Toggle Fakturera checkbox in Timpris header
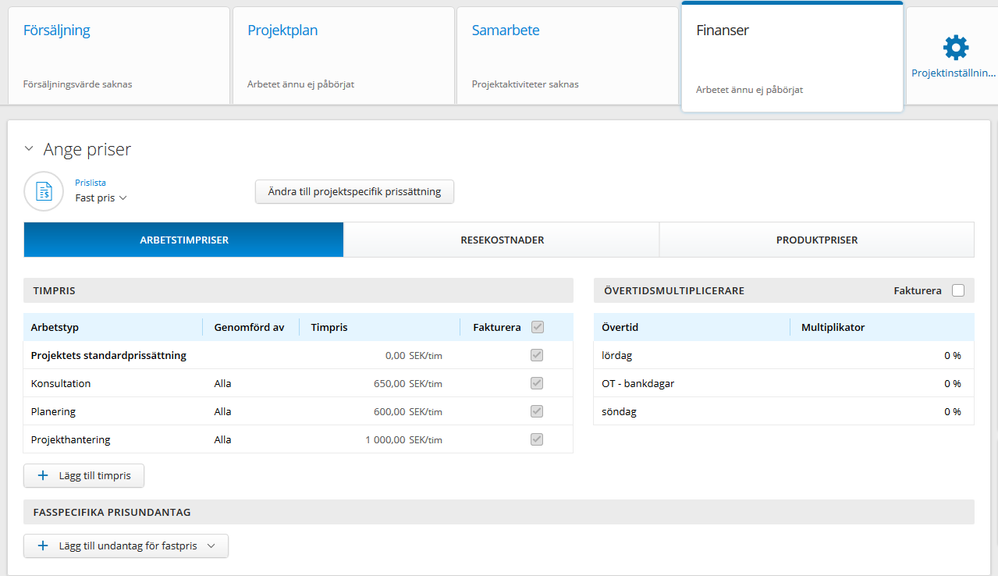This screenshot has height=576, width=998. [x=537, y=327]
